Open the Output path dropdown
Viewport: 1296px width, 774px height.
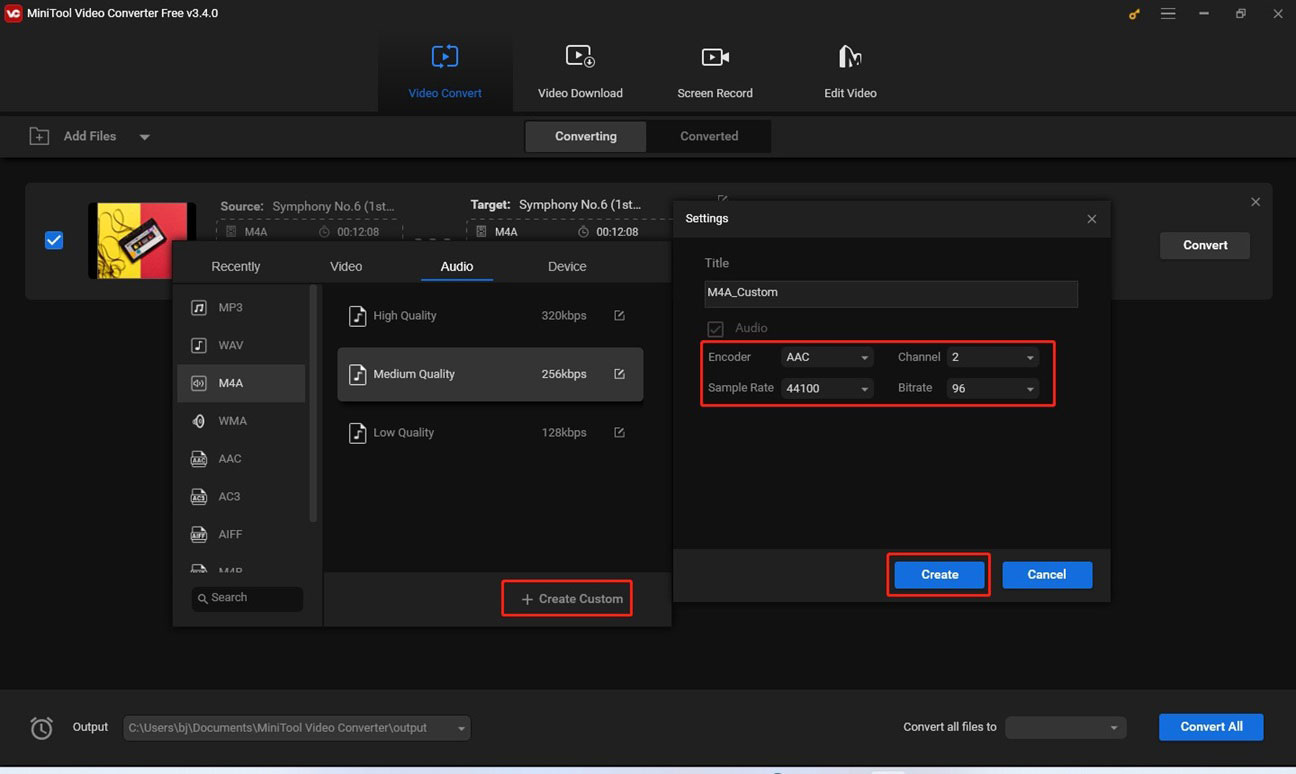(x=296, y=728)
